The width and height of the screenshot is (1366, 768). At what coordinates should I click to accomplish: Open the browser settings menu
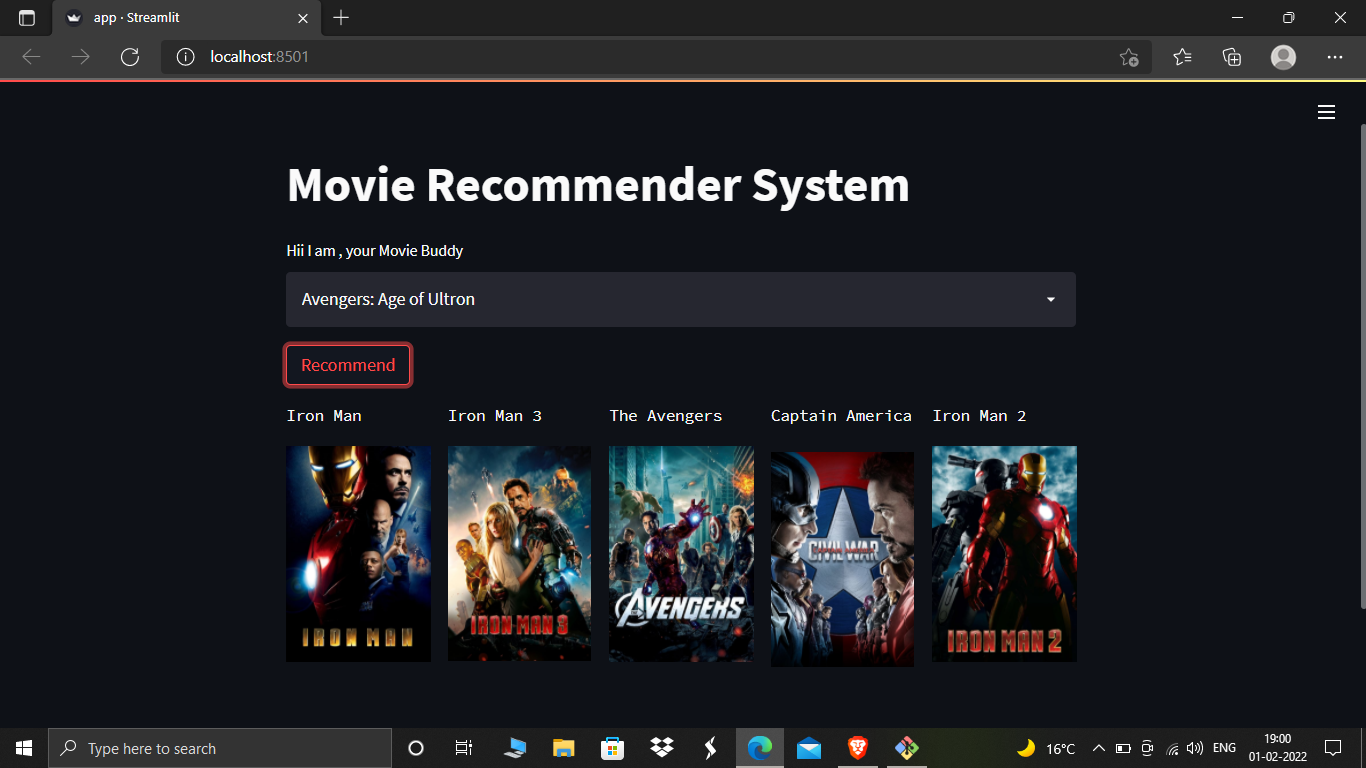(x=1335, y=57)
